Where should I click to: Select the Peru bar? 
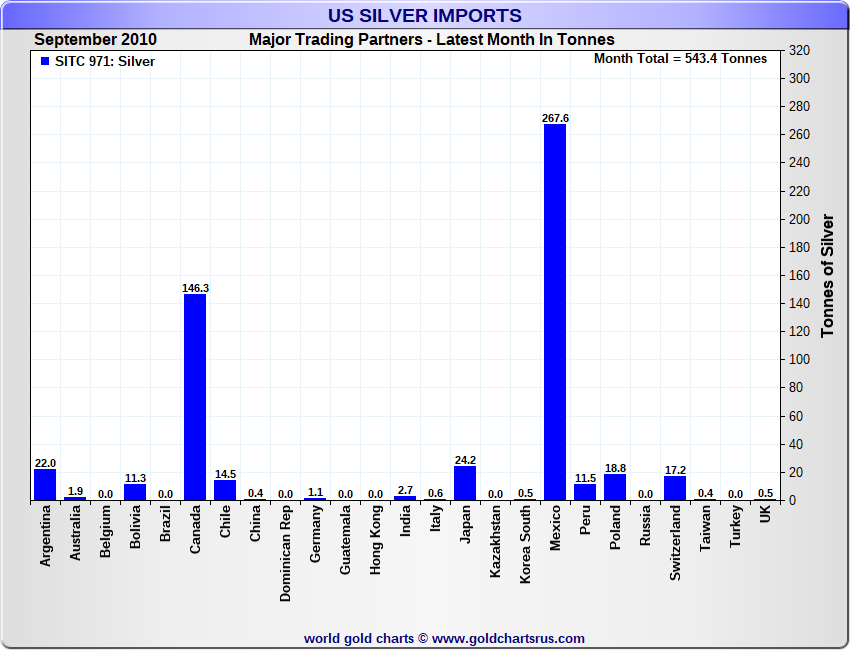tap(585, 492)
